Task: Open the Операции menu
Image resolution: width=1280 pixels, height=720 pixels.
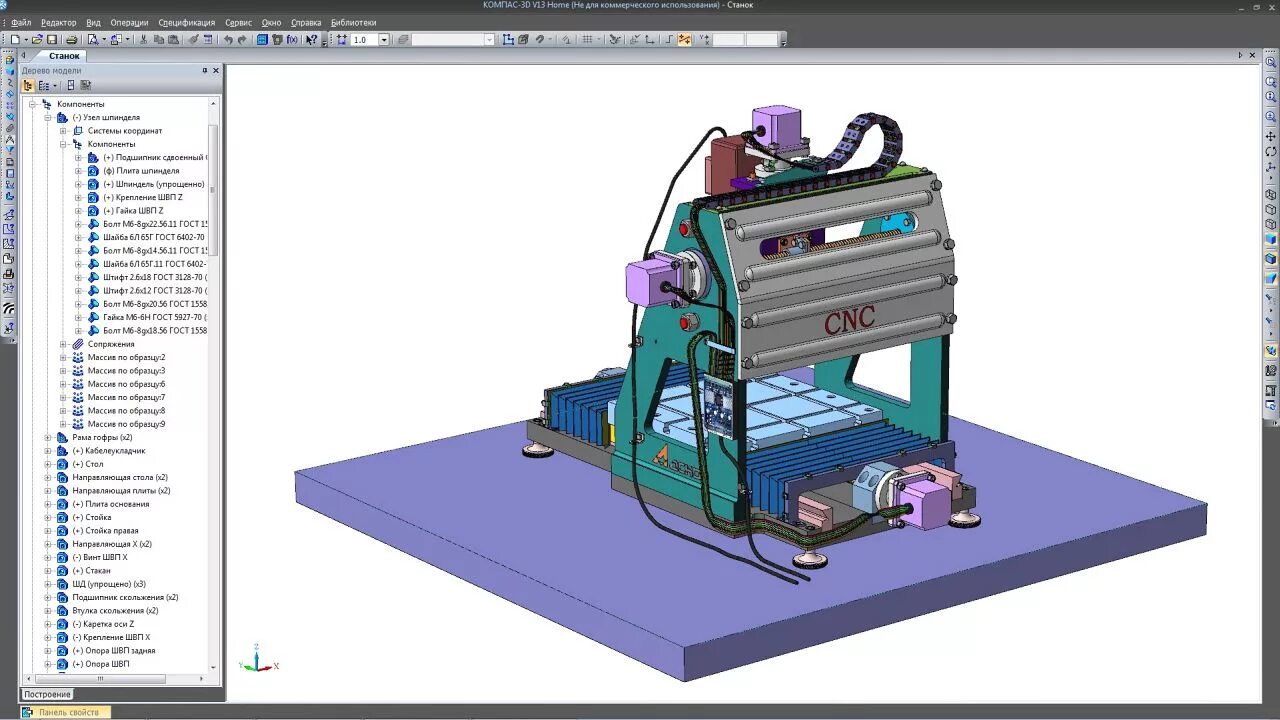Action: [129, 22]
